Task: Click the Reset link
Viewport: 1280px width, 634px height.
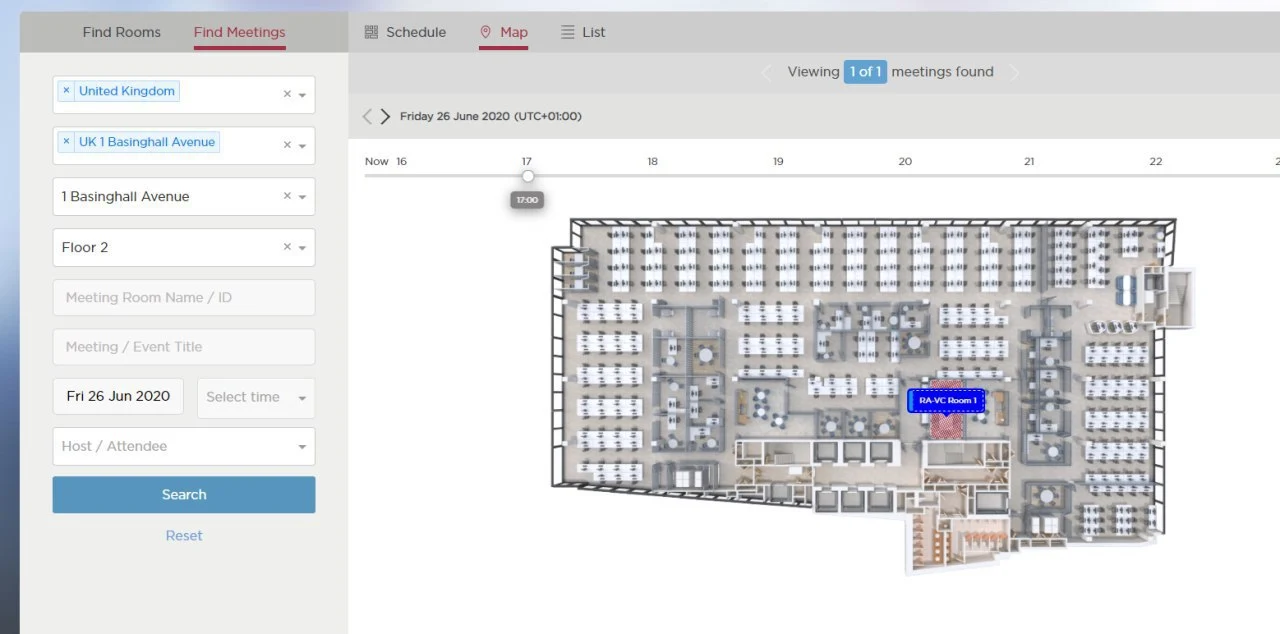Action: pos(184,536)
